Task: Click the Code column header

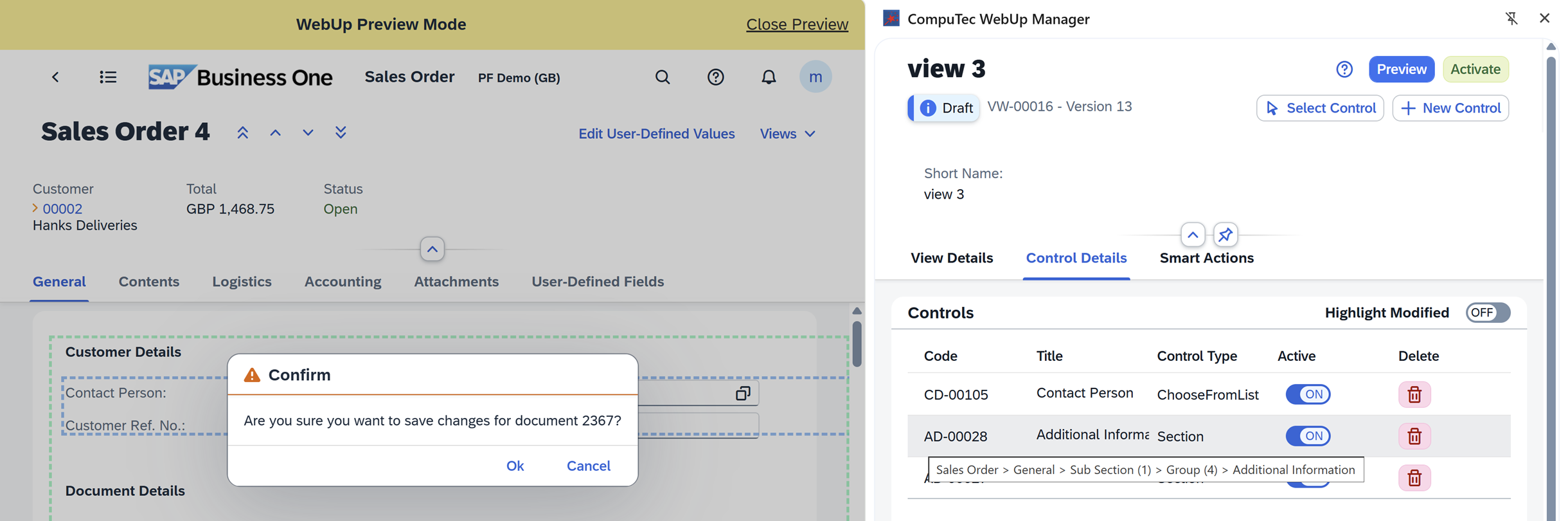Action: click(x=940, y=356)
